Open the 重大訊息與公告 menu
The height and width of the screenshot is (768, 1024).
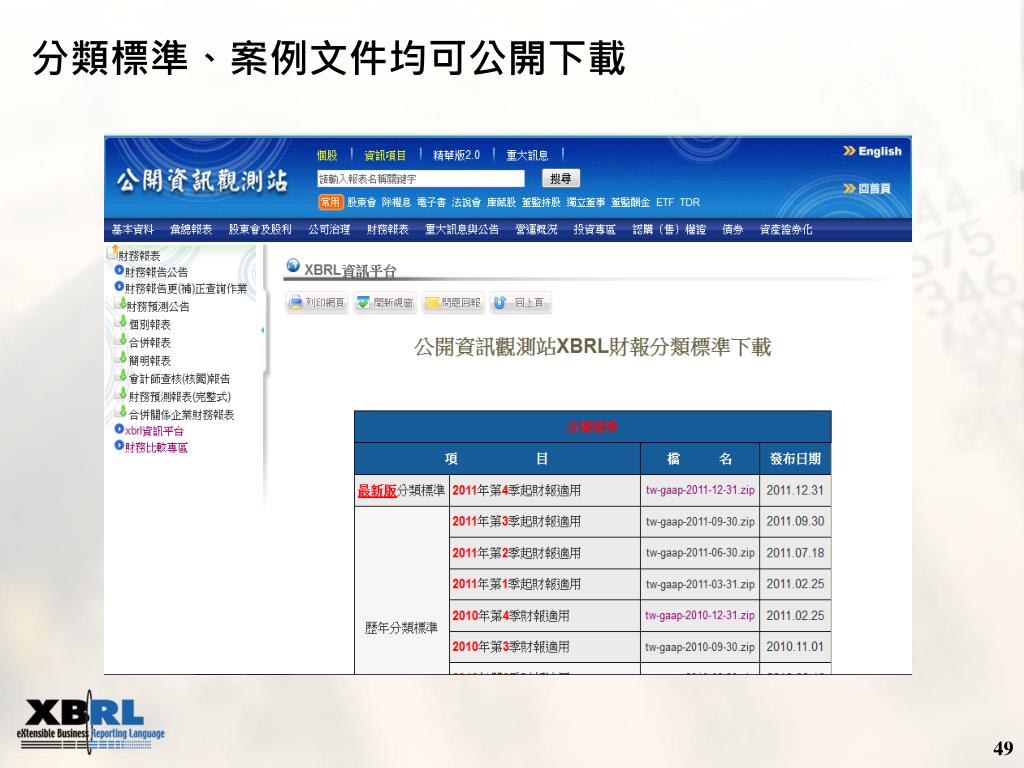coord(462,229)
